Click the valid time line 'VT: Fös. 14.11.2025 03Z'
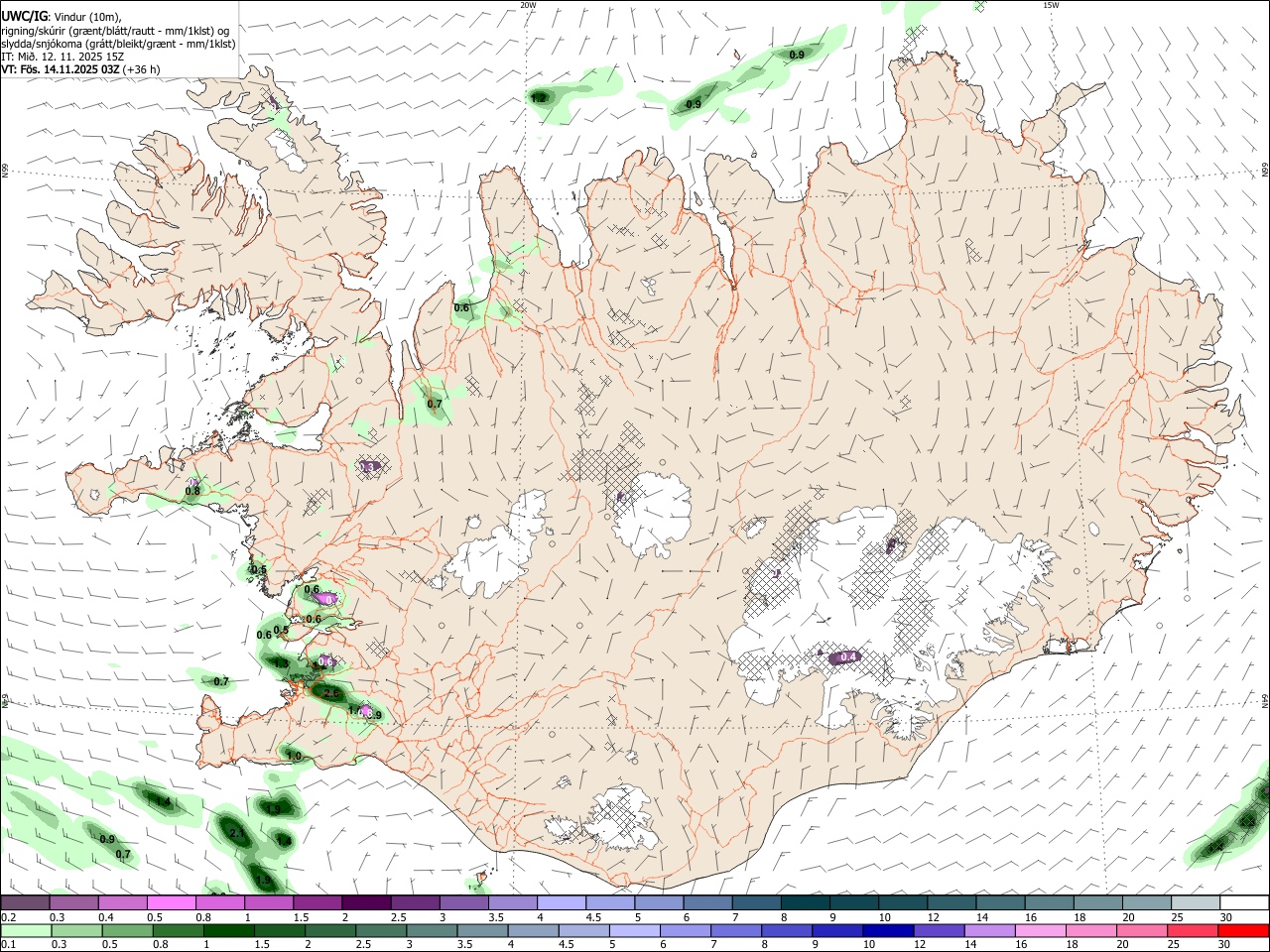The image size is (1270, 952). tap(61, 69)
